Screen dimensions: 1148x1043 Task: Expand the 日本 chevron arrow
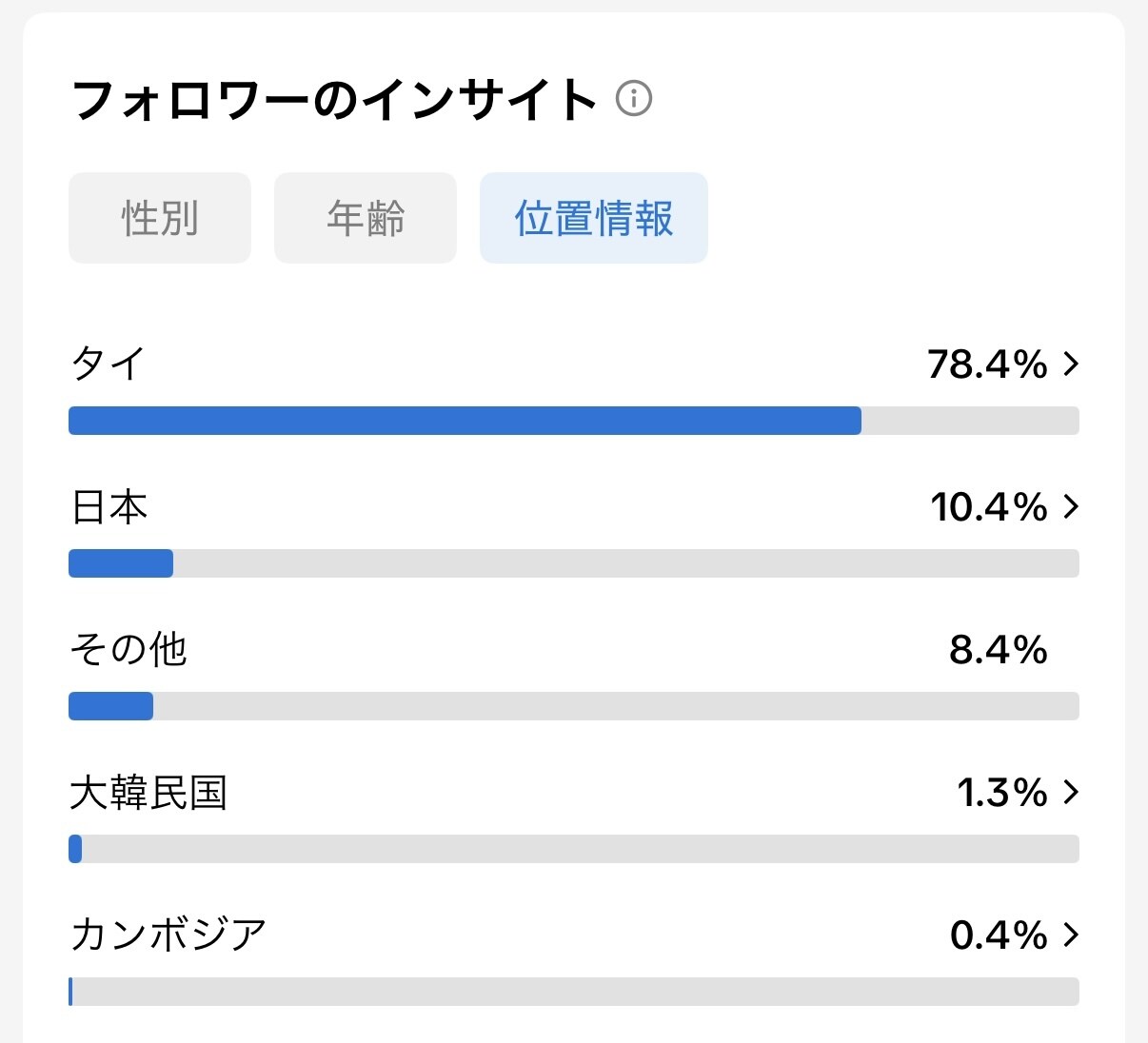(1071, 506)
